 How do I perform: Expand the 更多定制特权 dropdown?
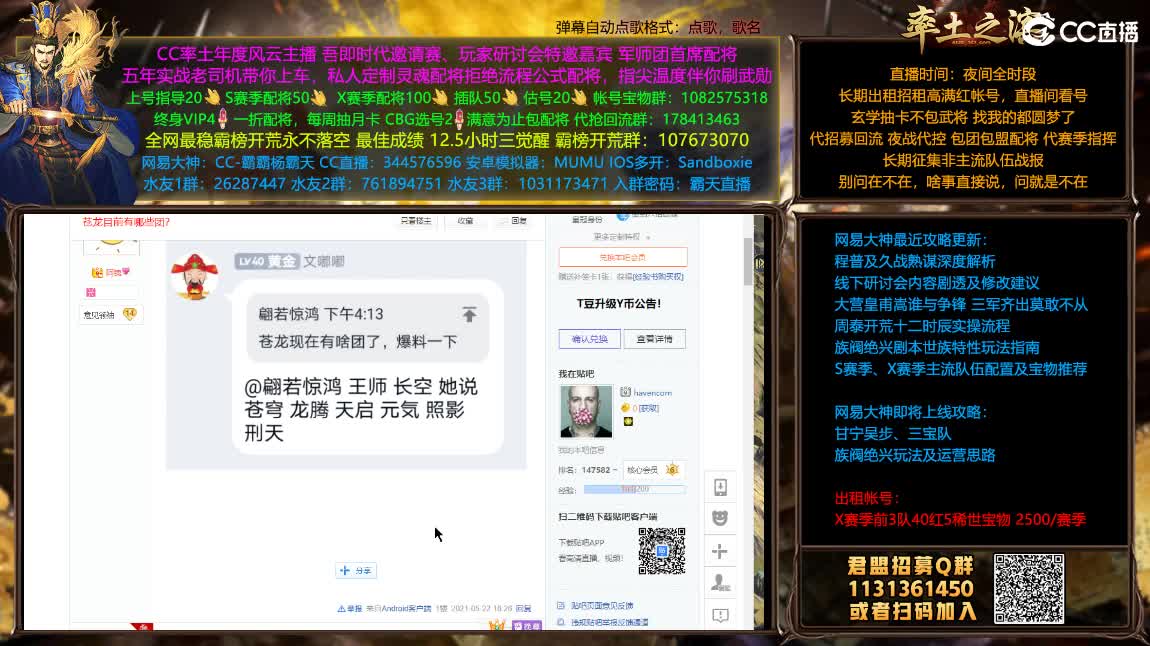621,237
